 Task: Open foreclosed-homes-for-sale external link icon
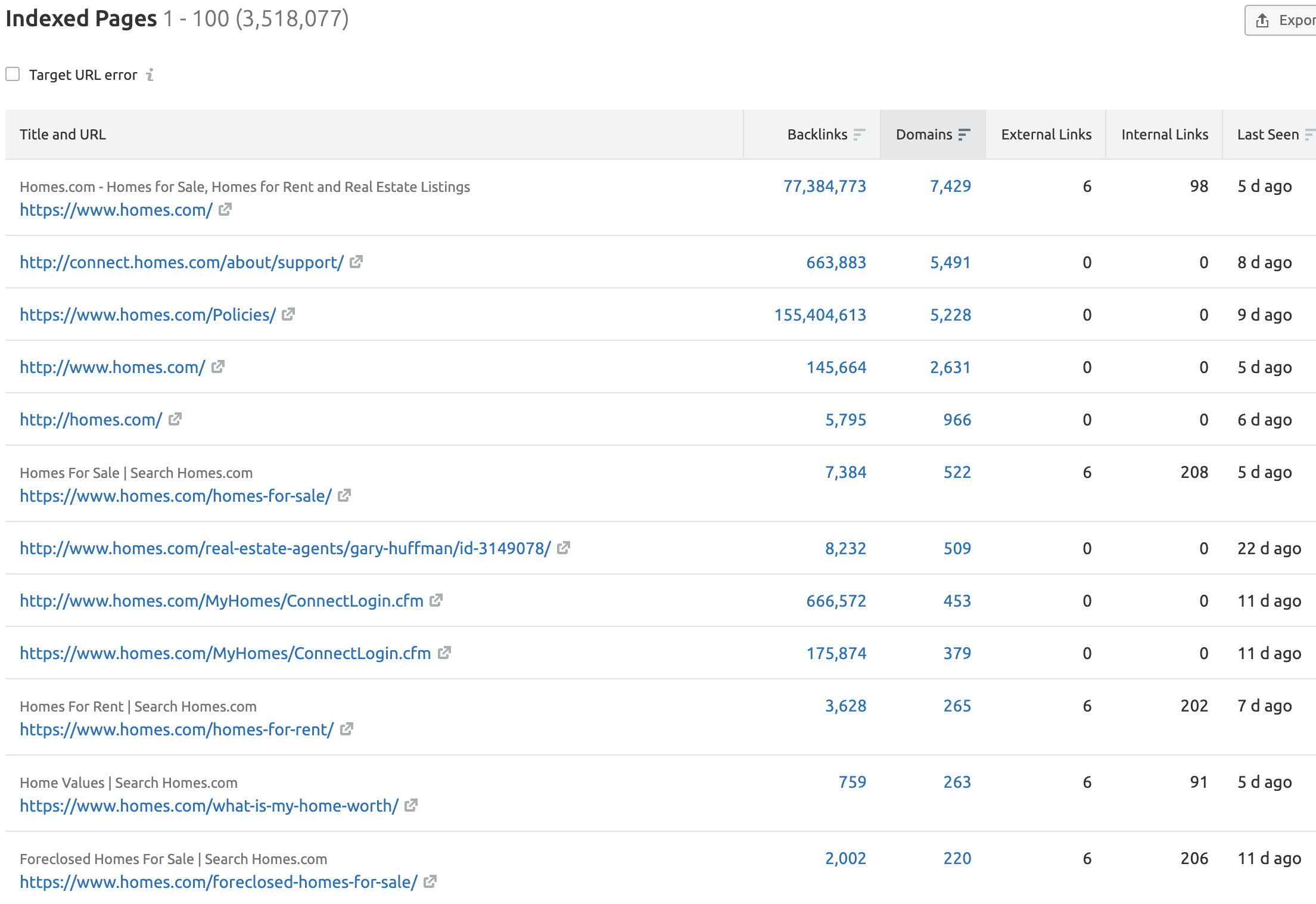(429, 882)
